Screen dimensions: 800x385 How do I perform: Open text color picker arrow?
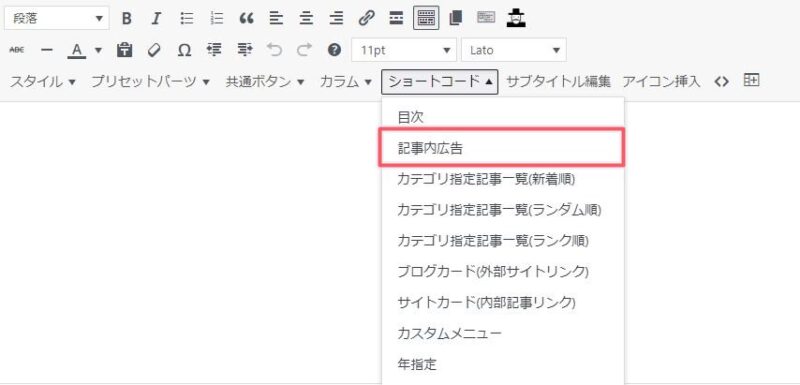[x=98, y=50]
